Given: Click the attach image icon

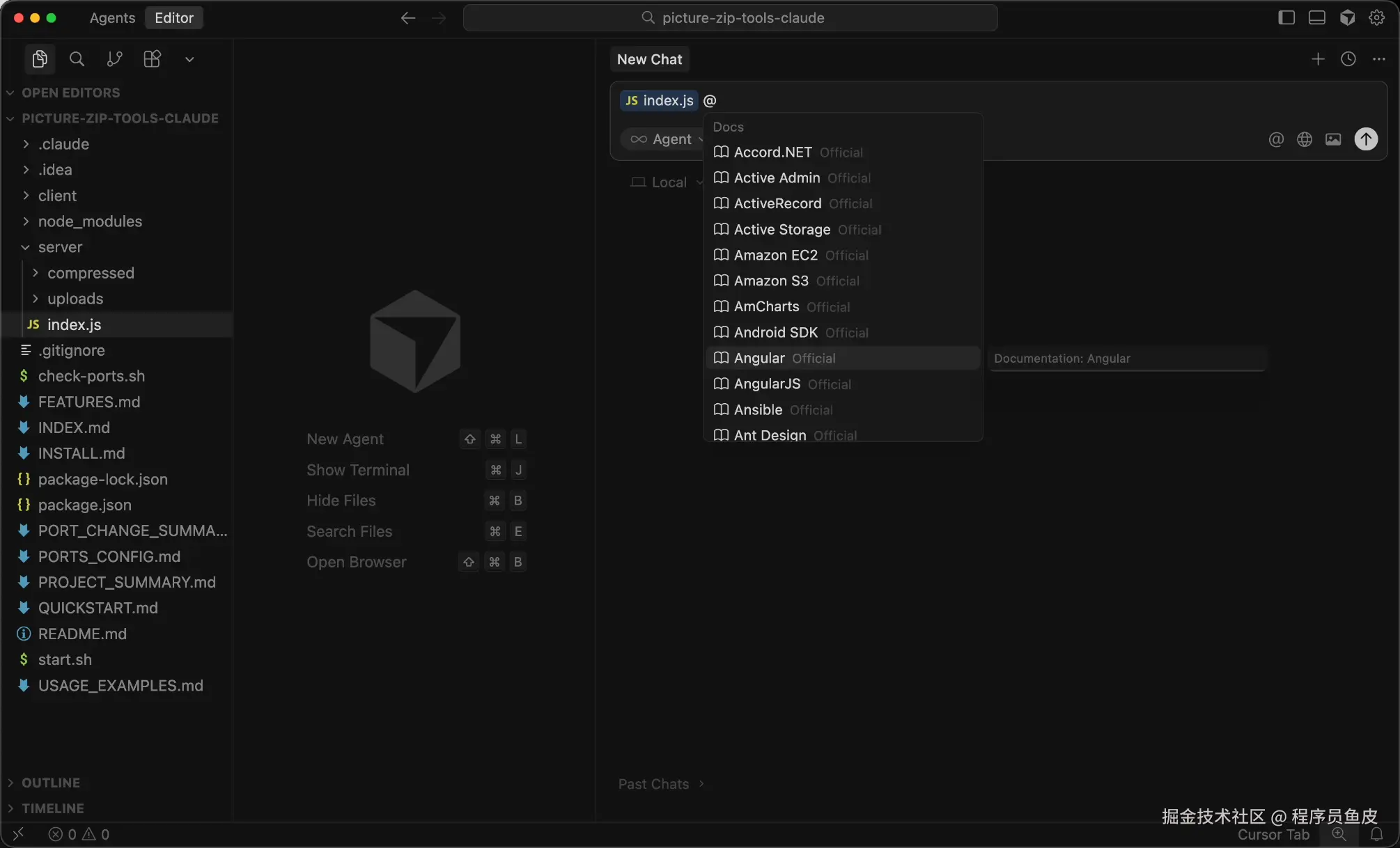Looking at the screenshot, I should tap(1333, 139).
